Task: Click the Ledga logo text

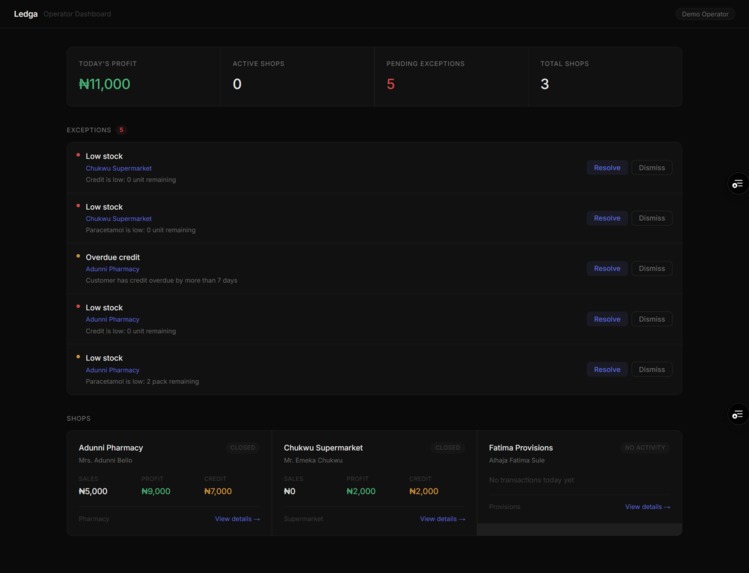Action: [26, 14]
